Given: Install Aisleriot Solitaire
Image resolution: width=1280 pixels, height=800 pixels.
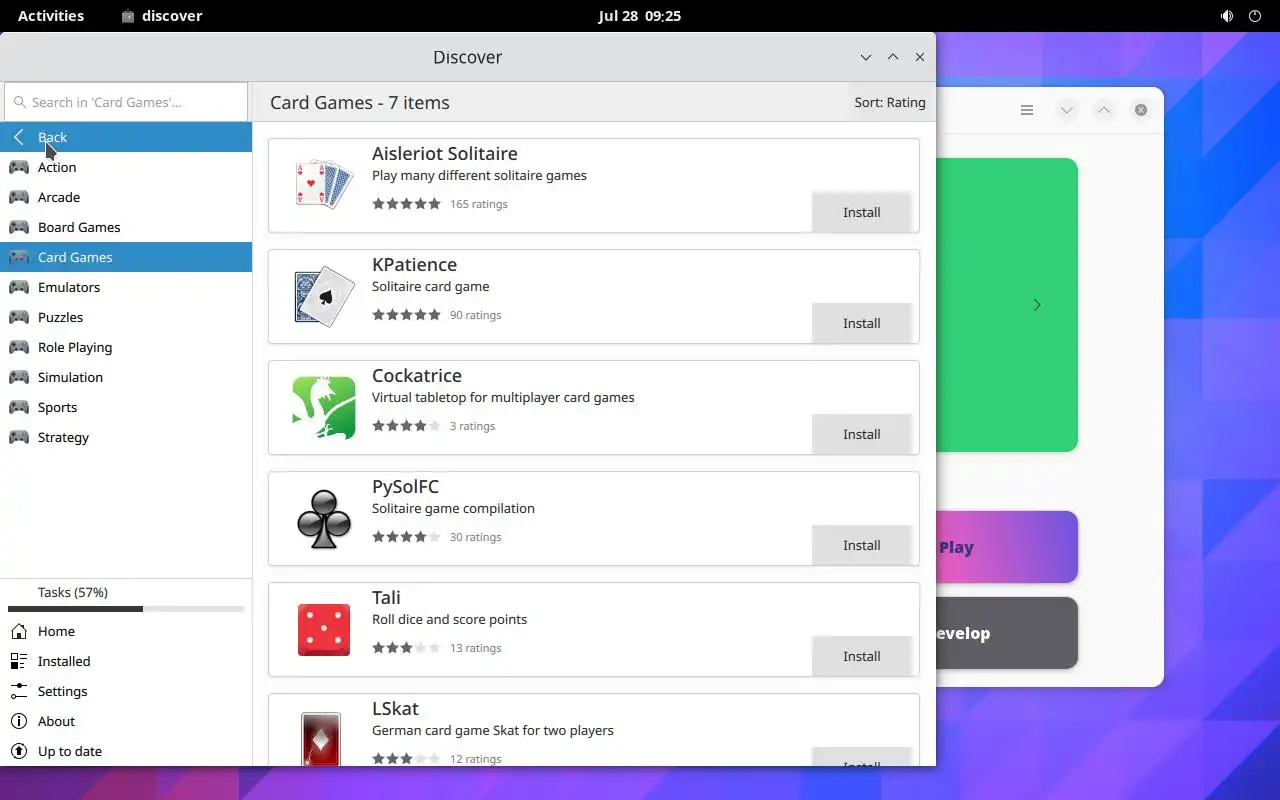Looking at the screenshot, I should (861, 212).
